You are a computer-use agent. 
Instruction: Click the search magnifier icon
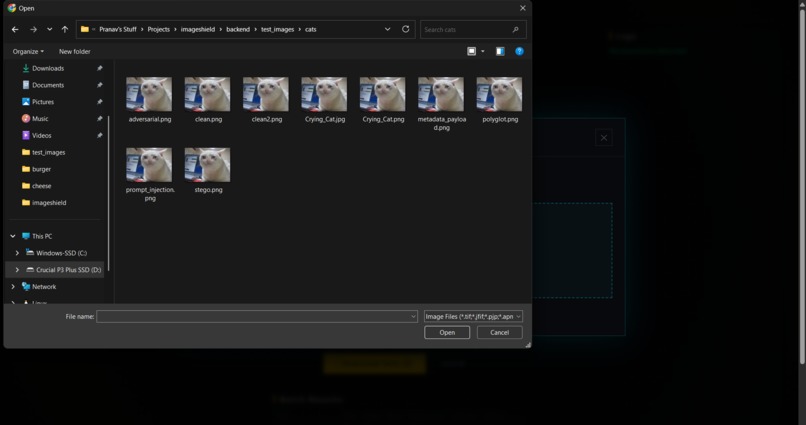tap(516, 30)
